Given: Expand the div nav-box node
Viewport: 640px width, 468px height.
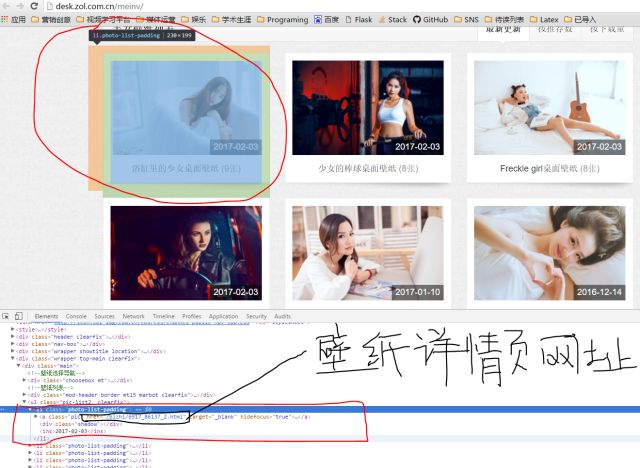Looking at the screenshot, I should 13,344.
